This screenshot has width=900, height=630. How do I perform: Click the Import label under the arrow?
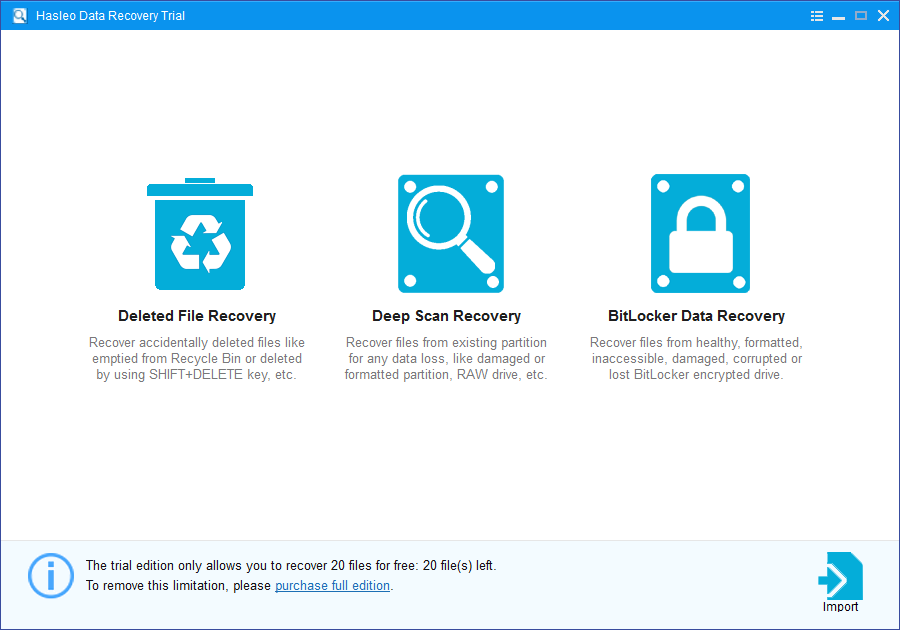click(x=840, y=606)
